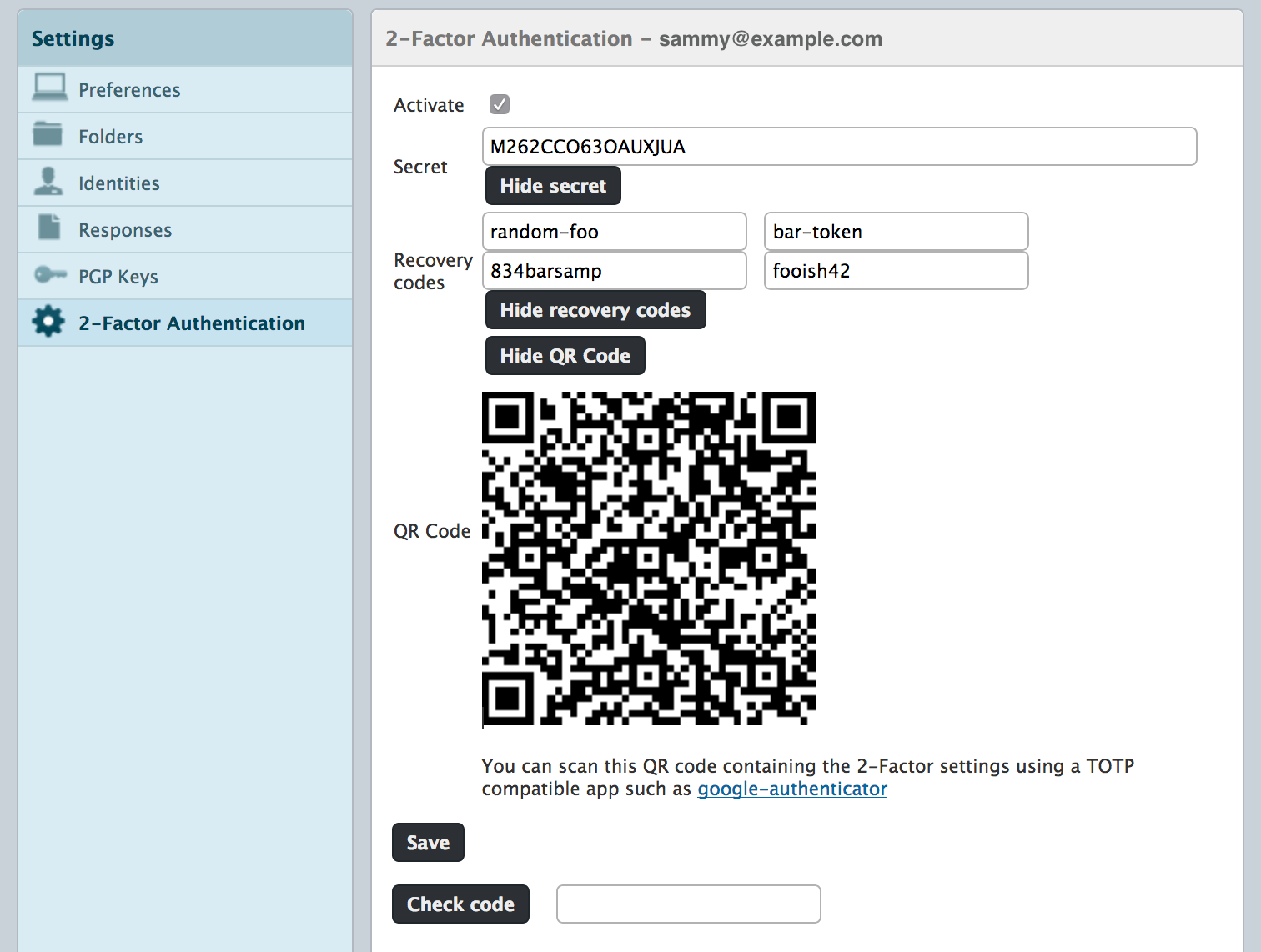The width and height of the screenshot is (1261, 952).
Task: Click the PGP Keys key icon
Action: [x=50, y=274]
